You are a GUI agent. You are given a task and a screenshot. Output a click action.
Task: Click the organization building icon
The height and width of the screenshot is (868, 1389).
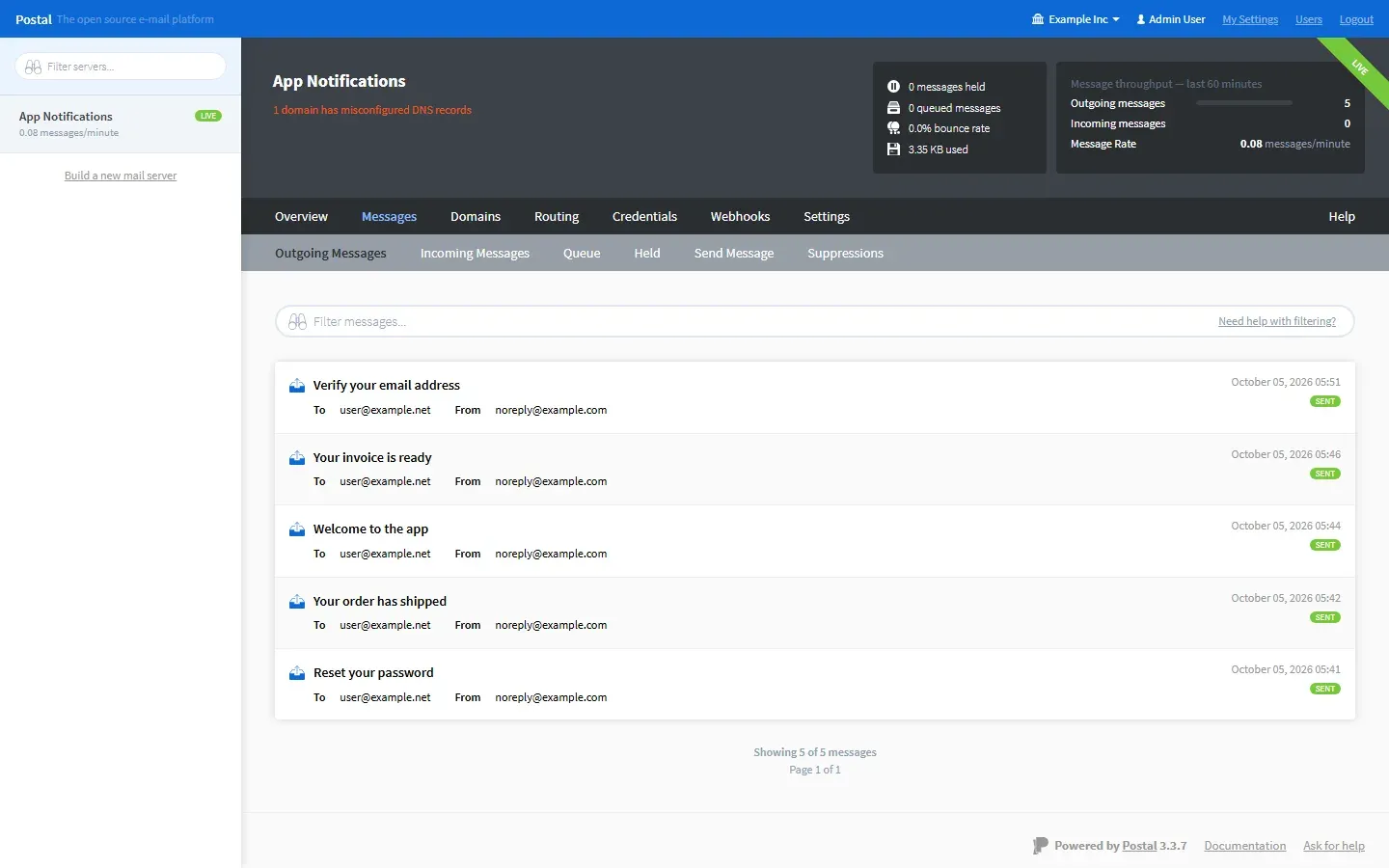pos(1038,19)
